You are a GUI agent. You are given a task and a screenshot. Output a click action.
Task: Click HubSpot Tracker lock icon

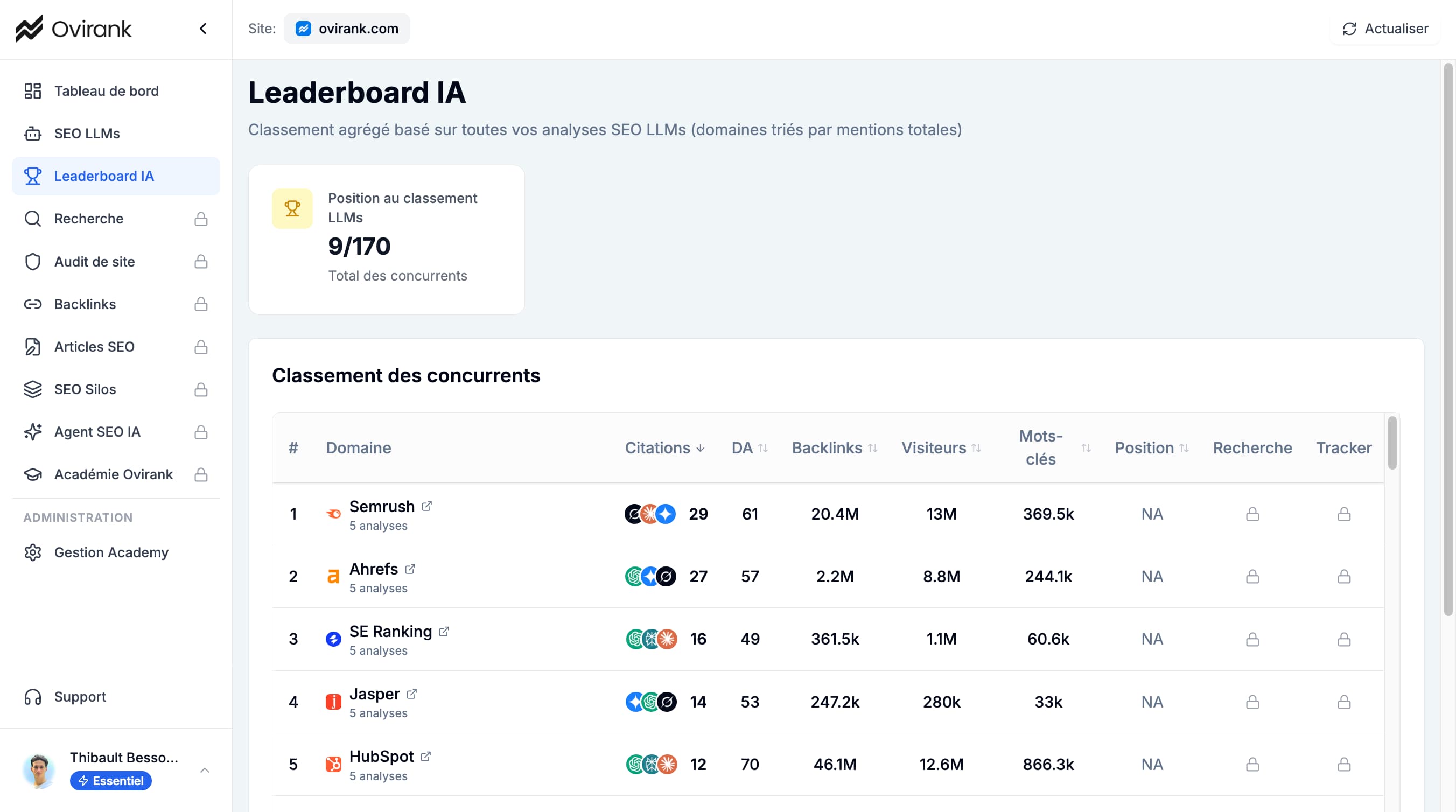(x=1343, y=764)
